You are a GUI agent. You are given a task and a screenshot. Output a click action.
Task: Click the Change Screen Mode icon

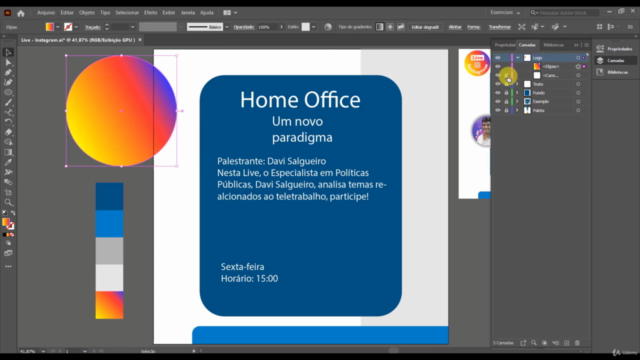[8, 253]
